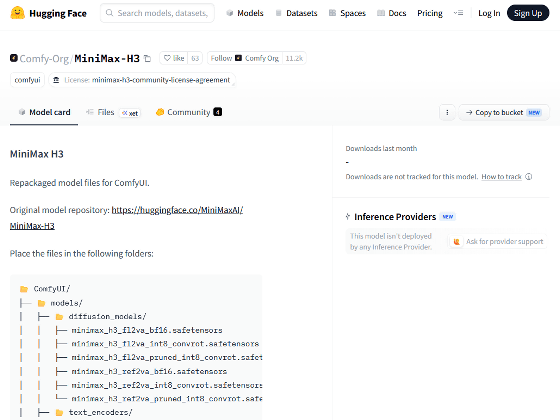The height and width of the screenshot is (420, 560).
Task: Like the MiniMax-H3 model
Action: point(174,58)
